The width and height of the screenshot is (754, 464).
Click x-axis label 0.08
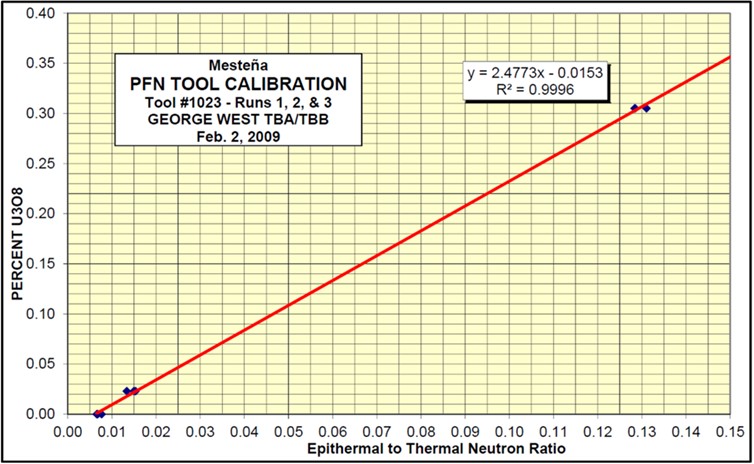421,431
